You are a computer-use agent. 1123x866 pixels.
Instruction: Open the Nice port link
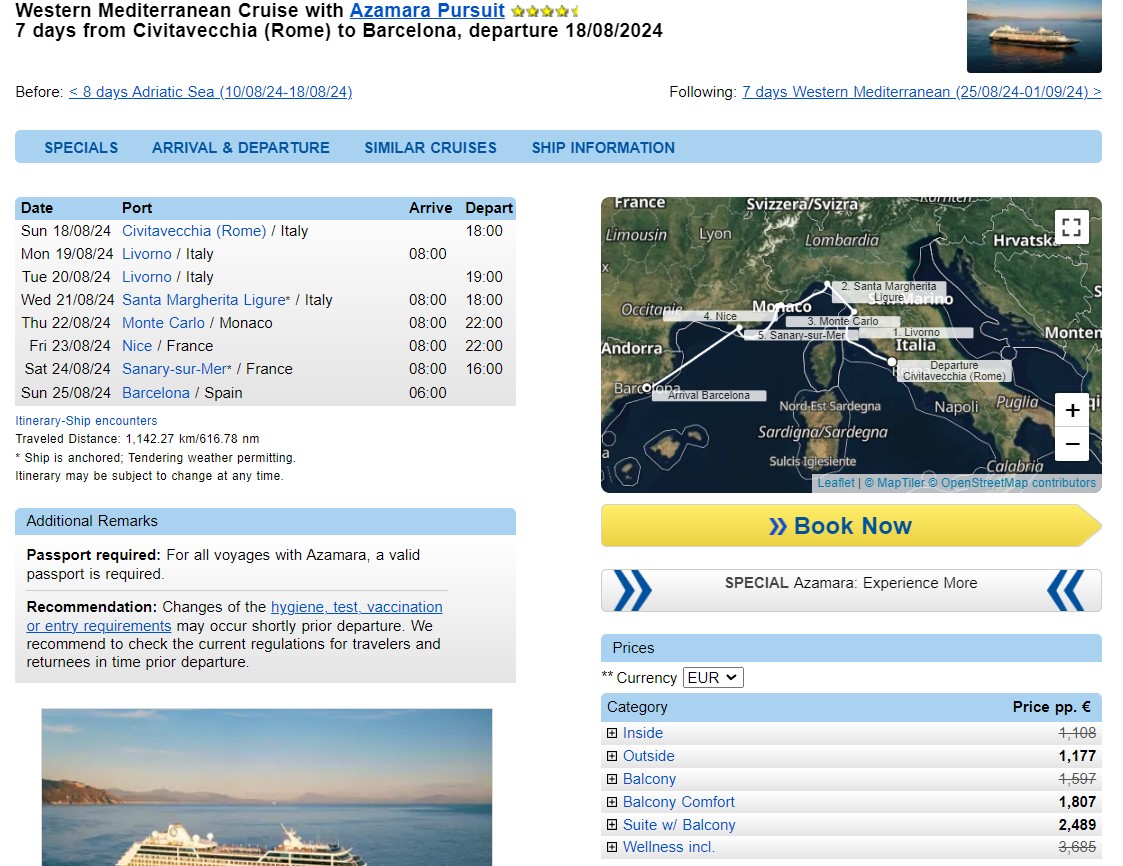coord(137,345)
